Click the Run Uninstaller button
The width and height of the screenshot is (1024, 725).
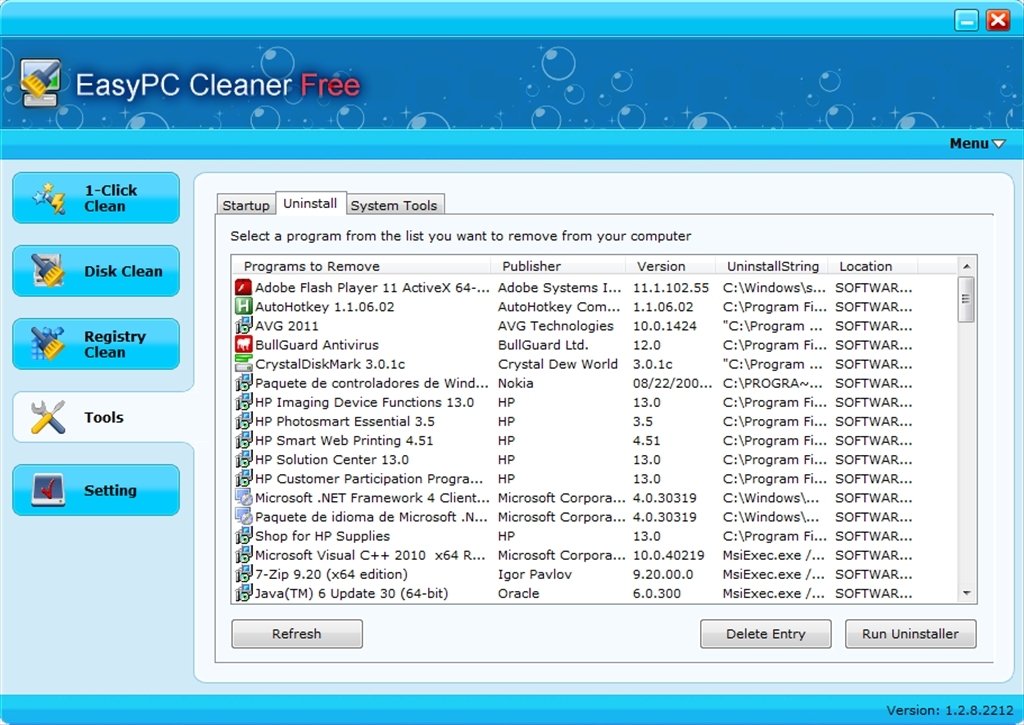[910, 634]
